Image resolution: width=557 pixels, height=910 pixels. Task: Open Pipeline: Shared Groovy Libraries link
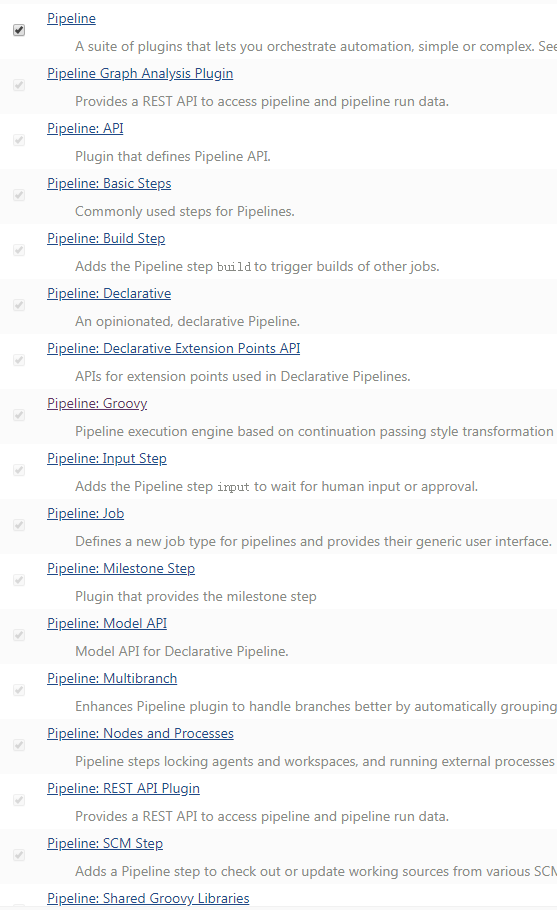pyautogui.click(x=148, y=898)
